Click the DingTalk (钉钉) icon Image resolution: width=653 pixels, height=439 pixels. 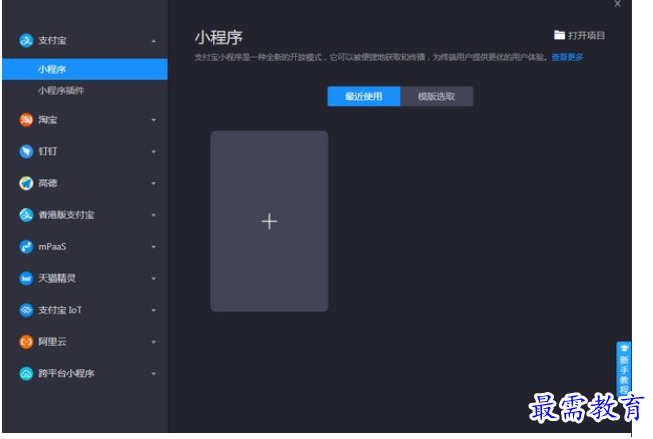(x=26, y=151)
